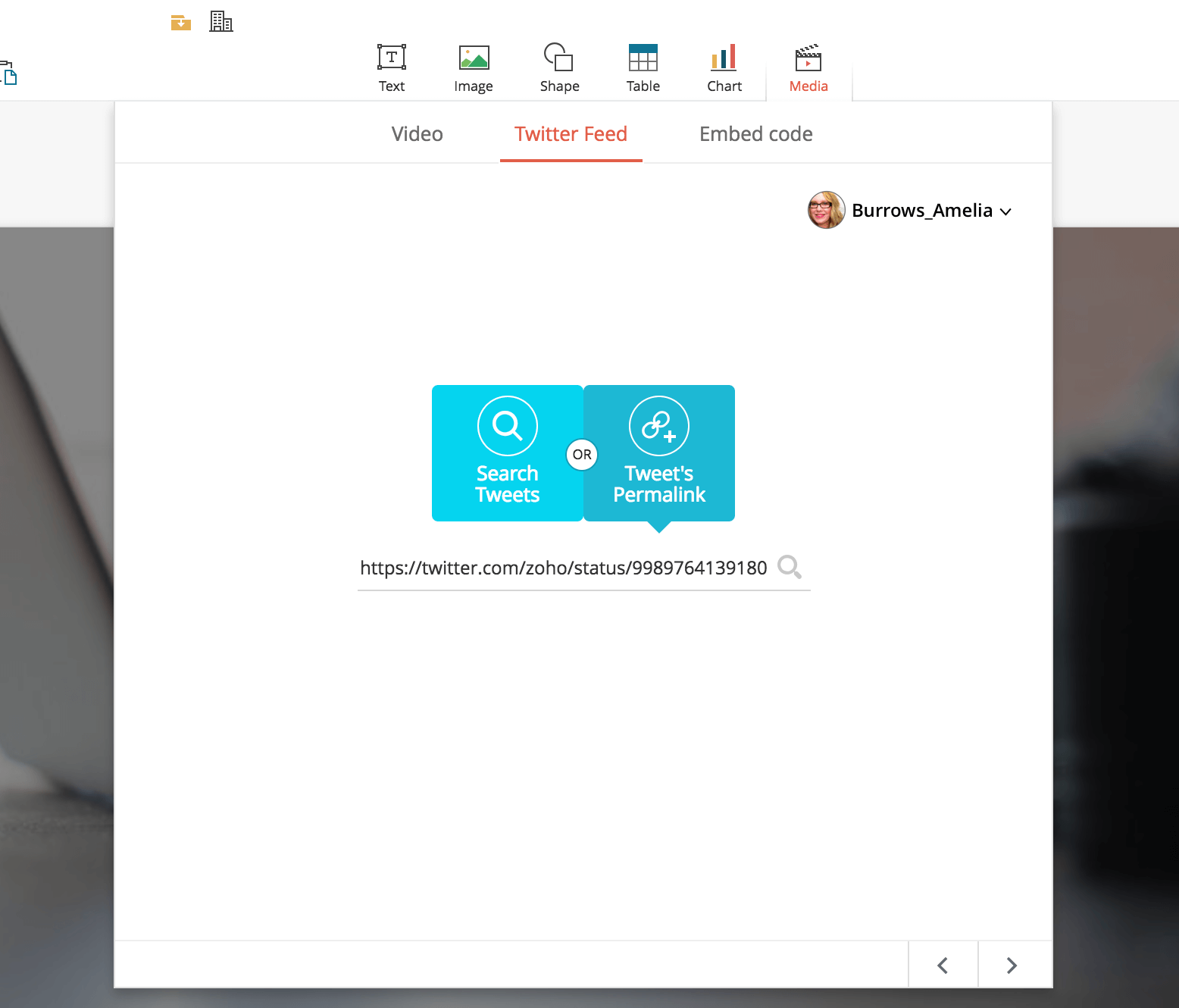Open the Chart insert tool

point(724,68)
